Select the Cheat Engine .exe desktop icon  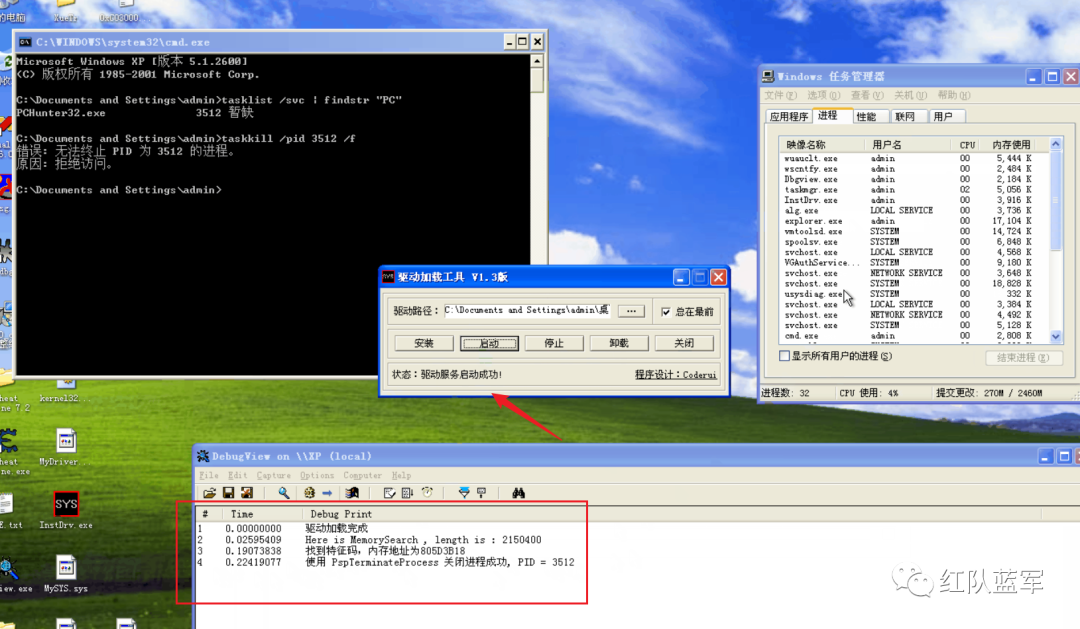click(12, 453)
